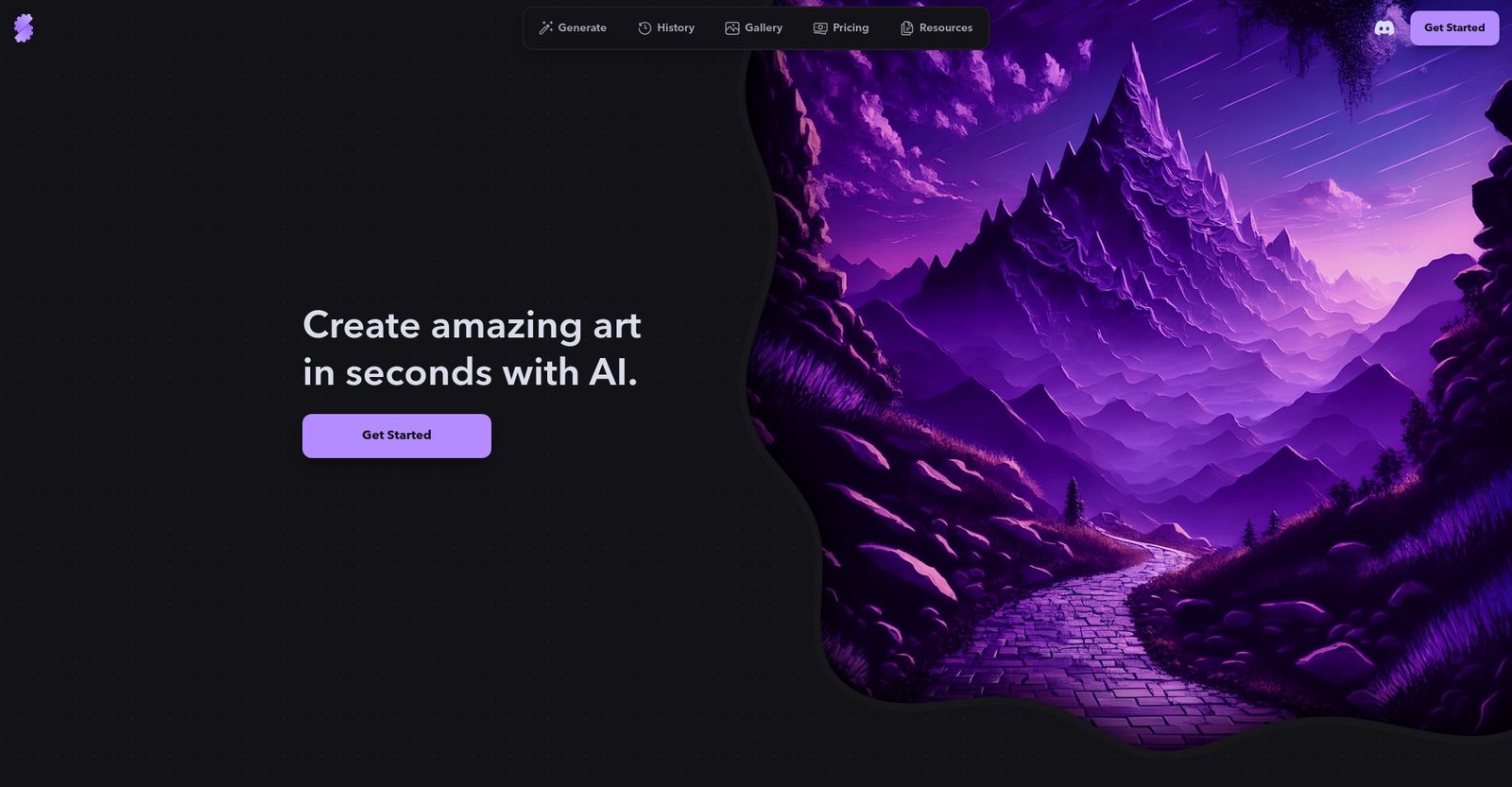Open the Discord link icon
The width and height of the screenshot is (1512, 787).
coord(1384,28)
